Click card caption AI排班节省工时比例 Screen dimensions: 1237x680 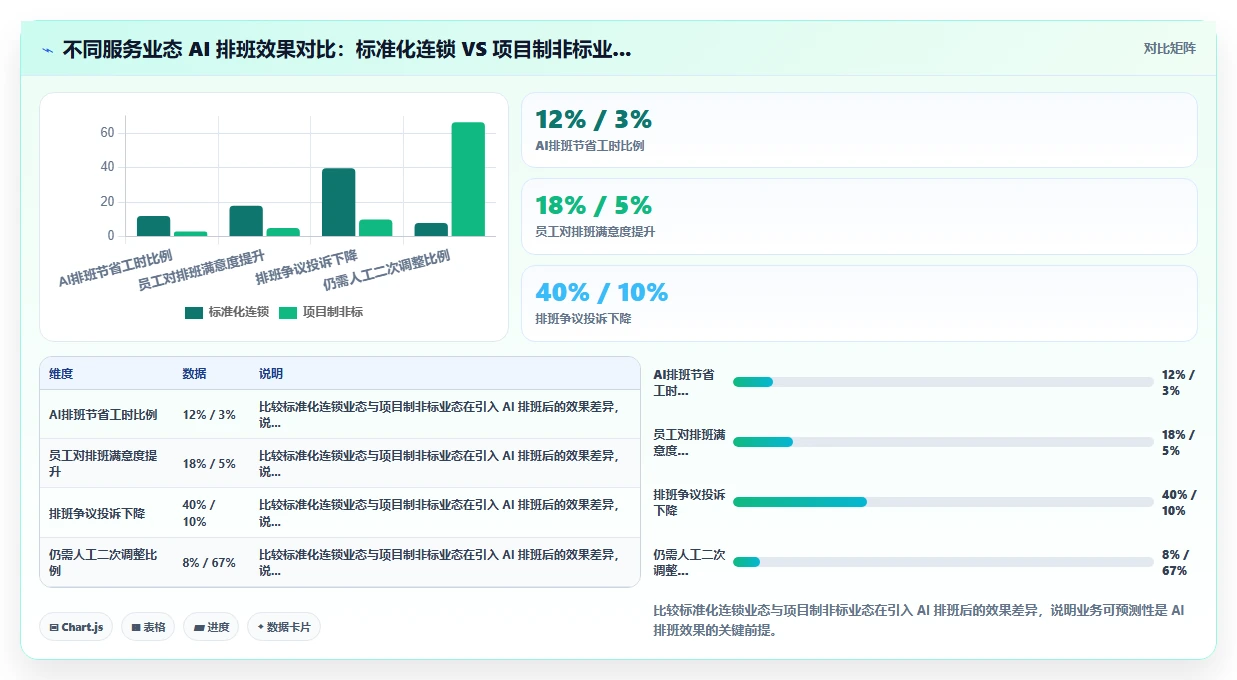click(x=590, y=146)
